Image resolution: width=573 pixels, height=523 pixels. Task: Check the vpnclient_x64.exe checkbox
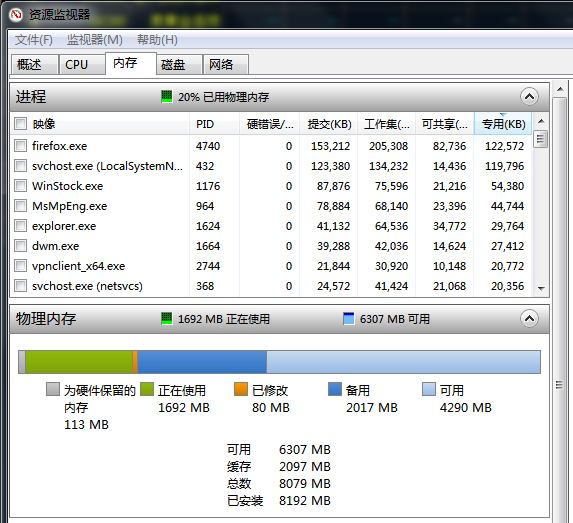pos(20,266)
